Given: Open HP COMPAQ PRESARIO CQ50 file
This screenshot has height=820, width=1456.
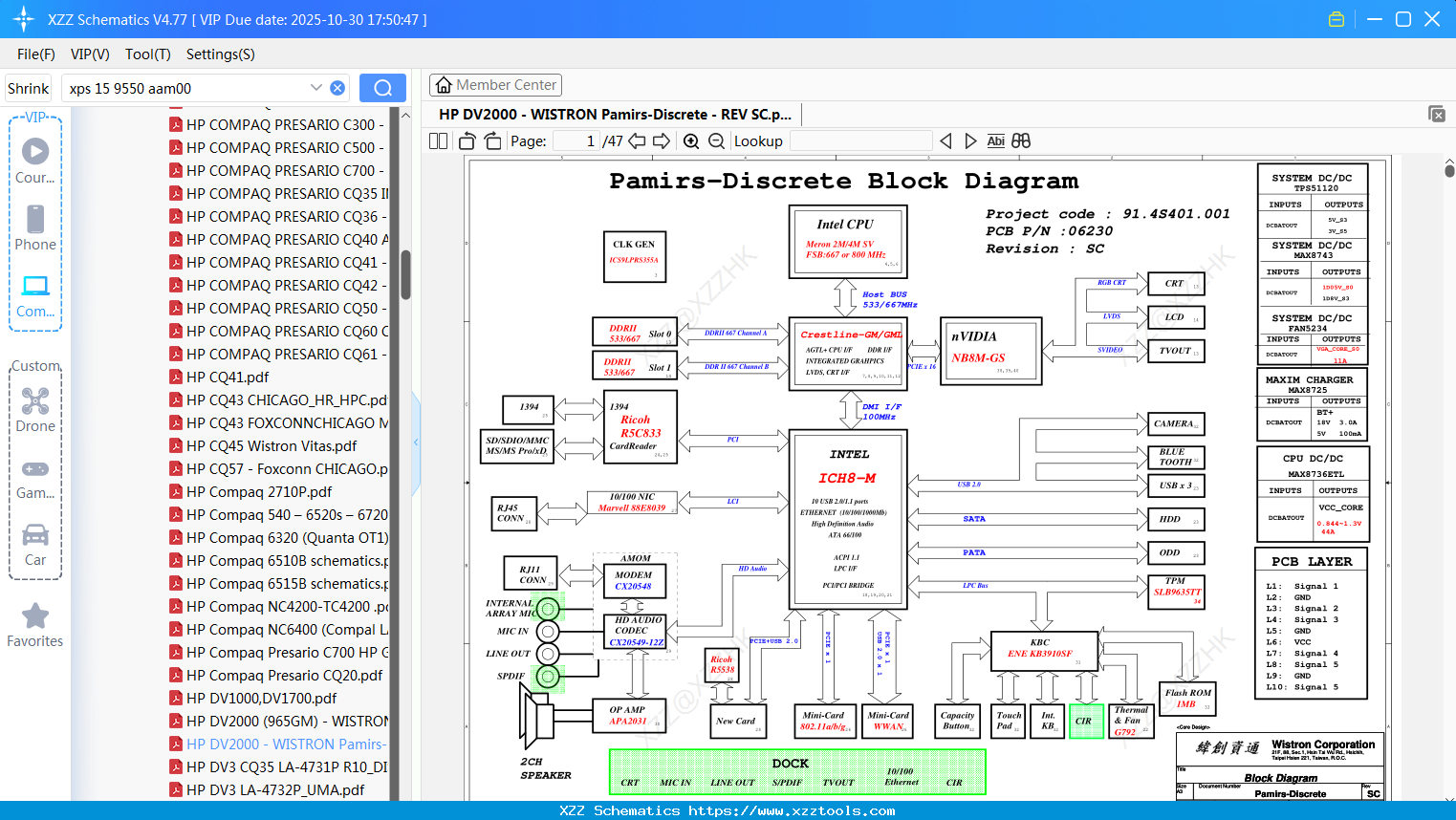Looking at the screenshot, I should (277, 308).
